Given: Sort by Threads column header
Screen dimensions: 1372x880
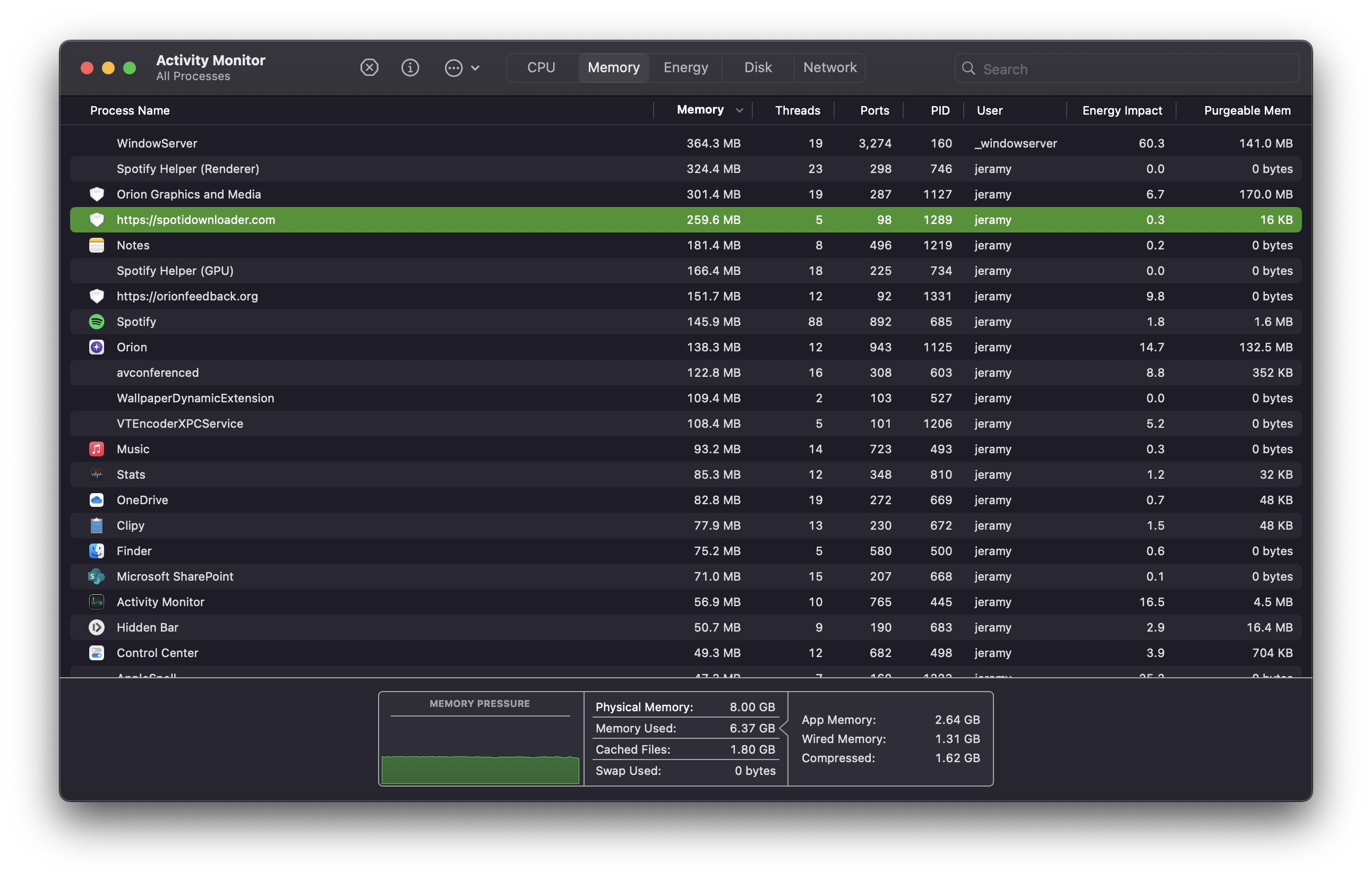Looking at the screenshot, I should [x=797, y=110].
